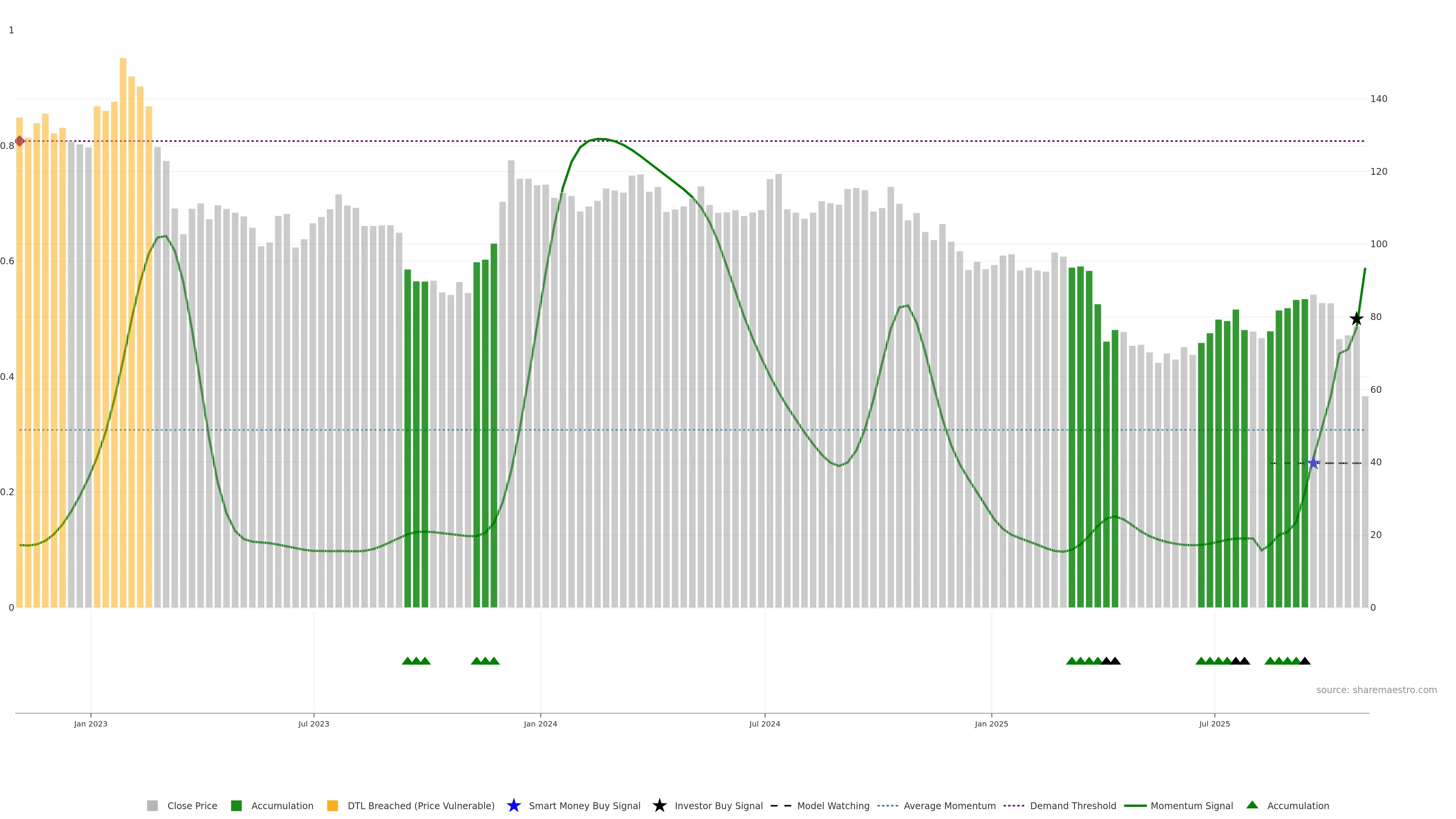Click the black Investor Buy Signal star on chart

(1356, 319)
